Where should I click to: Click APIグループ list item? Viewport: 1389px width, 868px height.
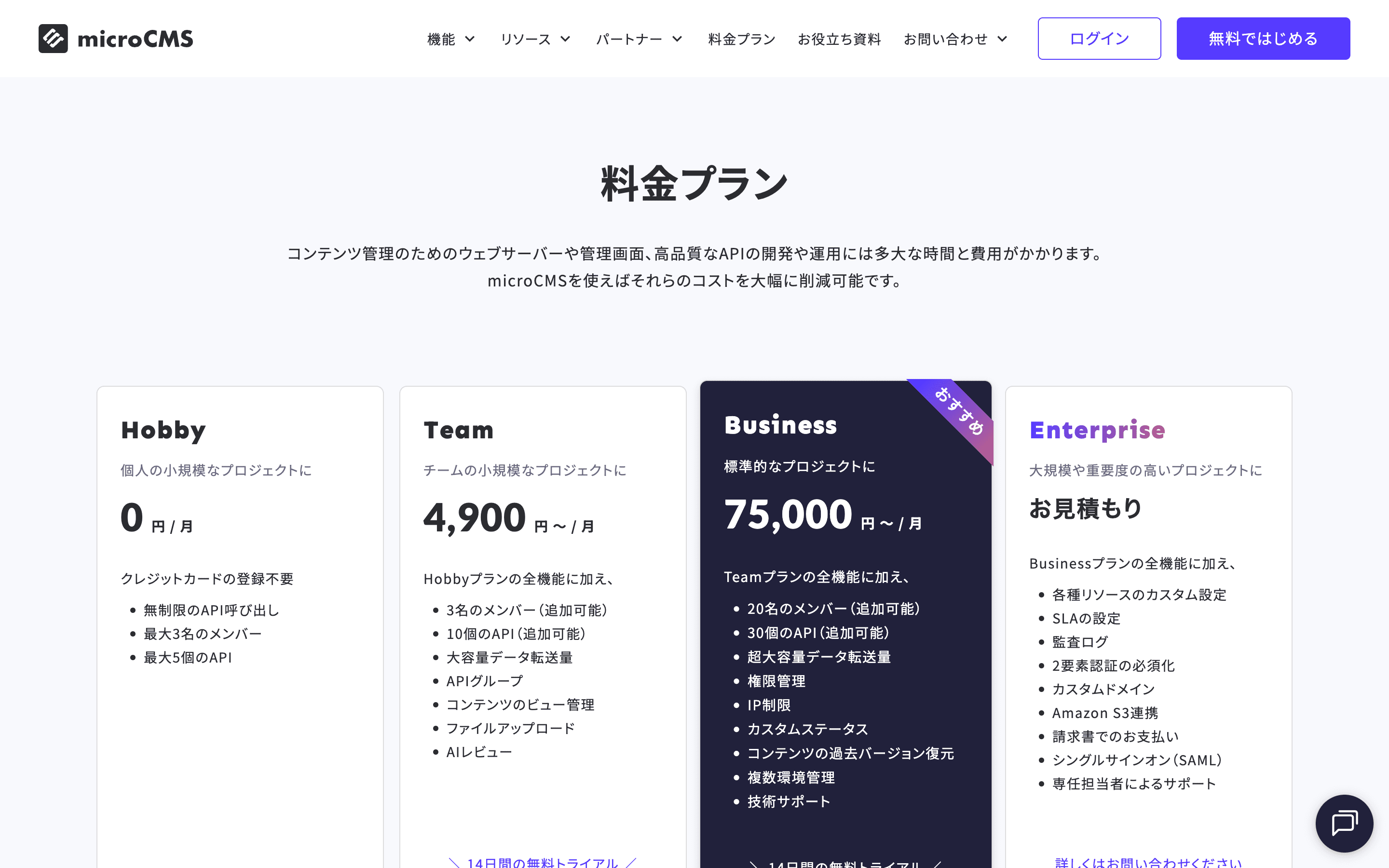click(485, 681)
